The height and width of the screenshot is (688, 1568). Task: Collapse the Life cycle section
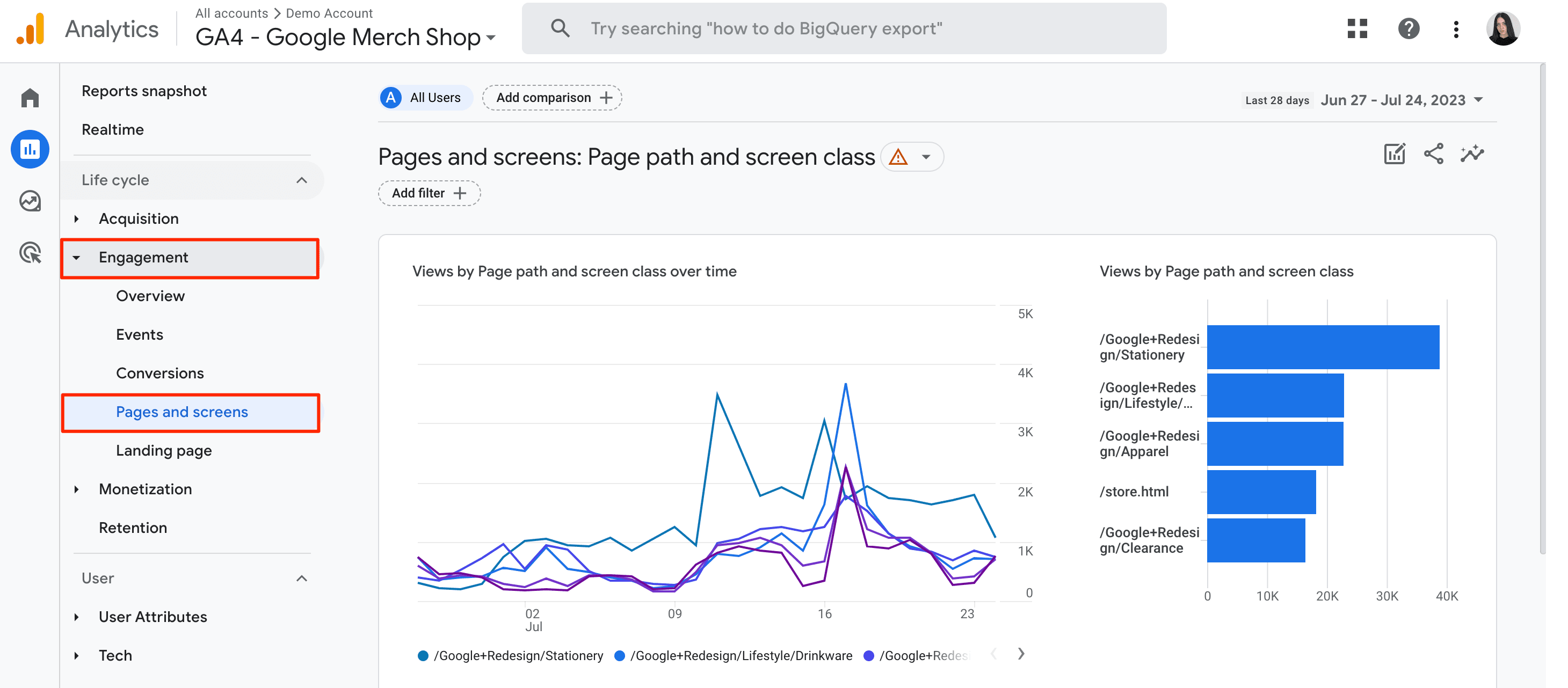point(302,180)
